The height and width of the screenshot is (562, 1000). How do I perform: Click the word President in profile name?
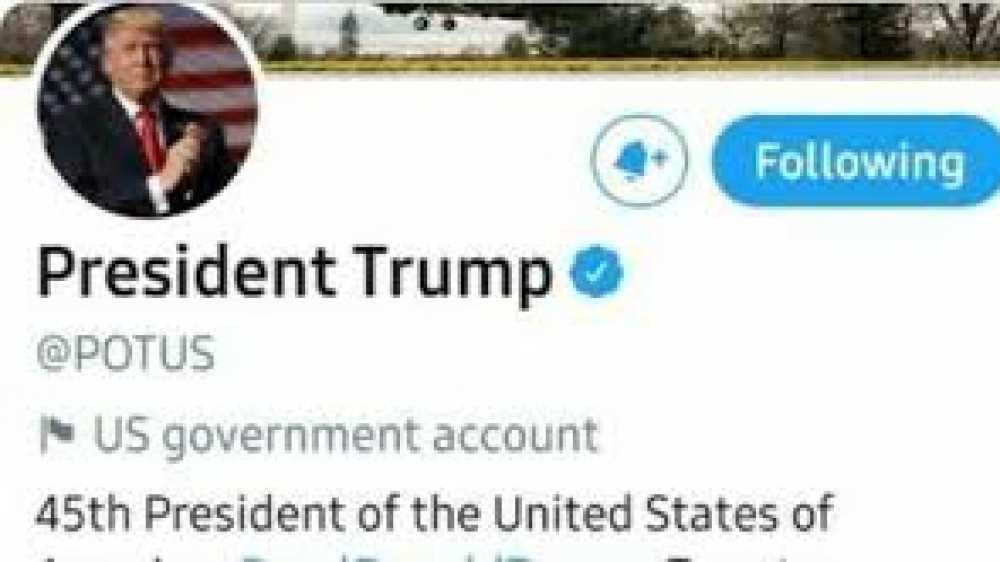click(x=186, y=272)
